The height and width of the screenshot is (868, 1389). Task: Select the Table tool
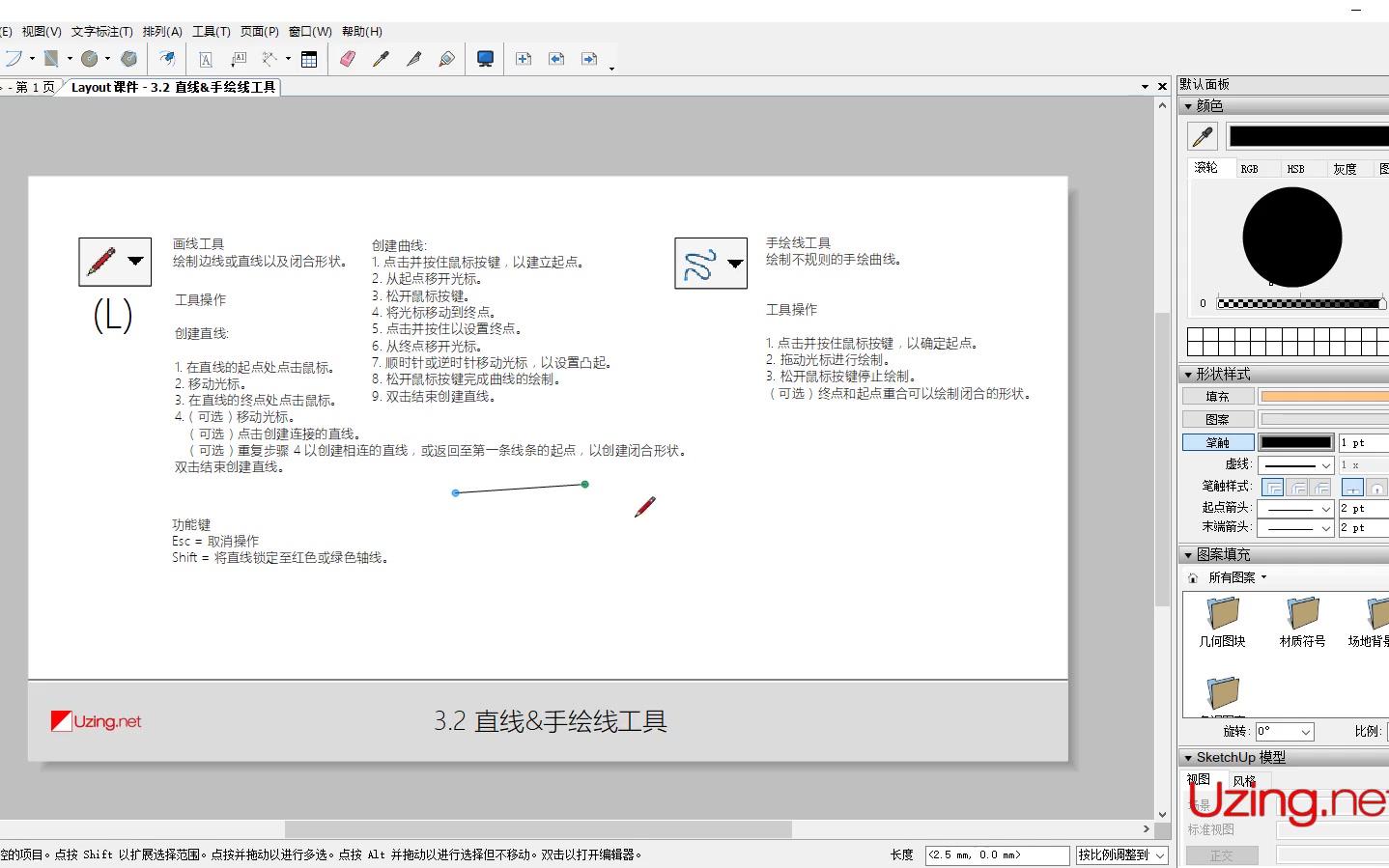[x=309, y=59]
